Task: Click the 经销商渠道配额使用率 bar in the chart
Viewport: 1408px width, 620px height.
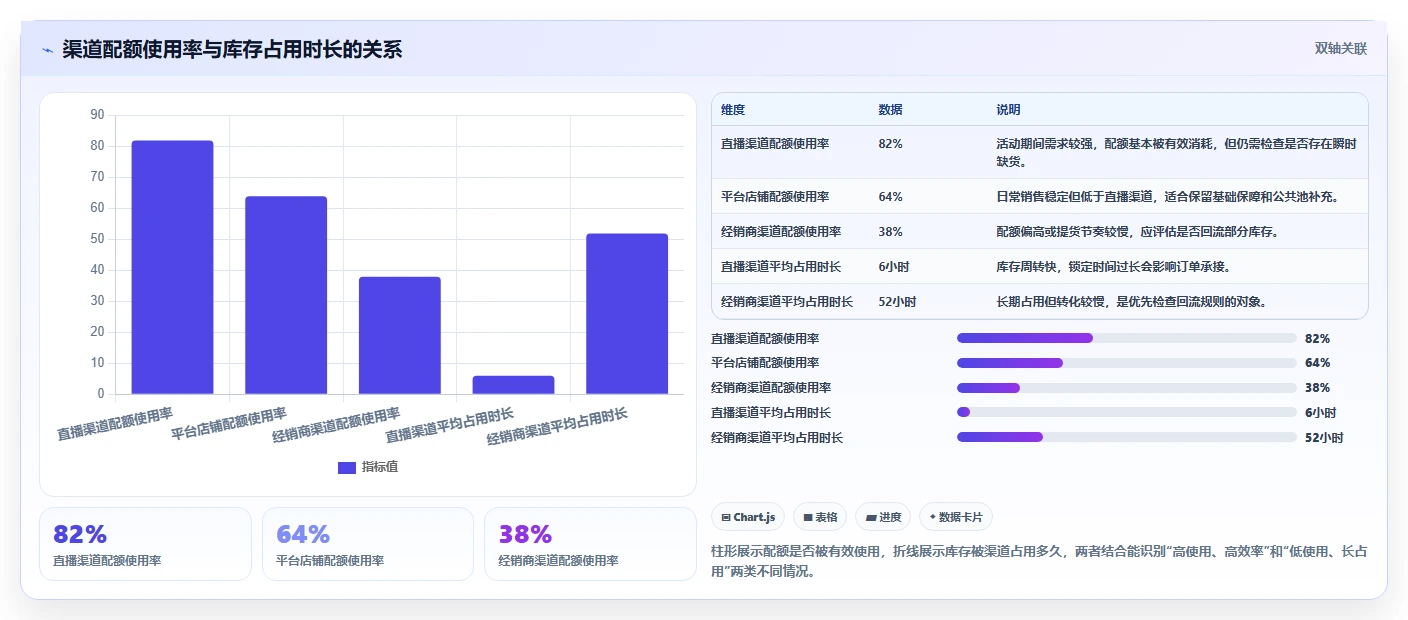Action: 399,335
